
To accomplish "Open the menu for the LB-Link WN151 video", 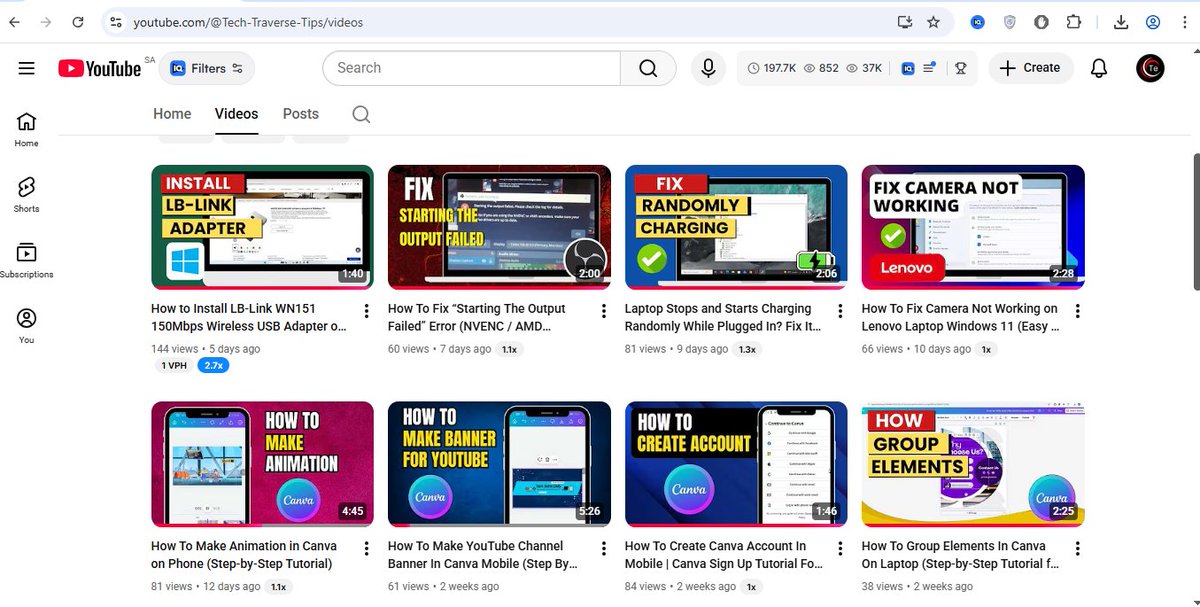I will point(366,311).
